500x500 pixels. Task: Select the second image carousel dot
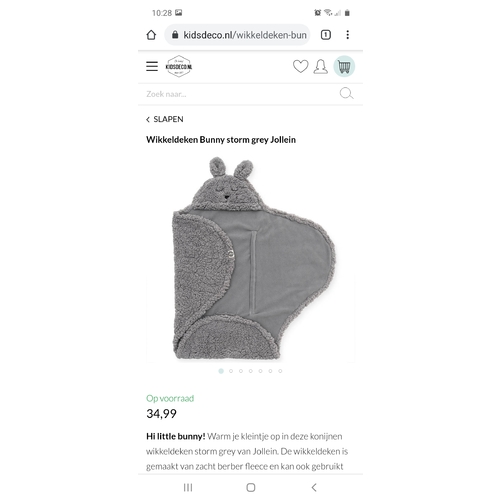(x=231, y=371)
